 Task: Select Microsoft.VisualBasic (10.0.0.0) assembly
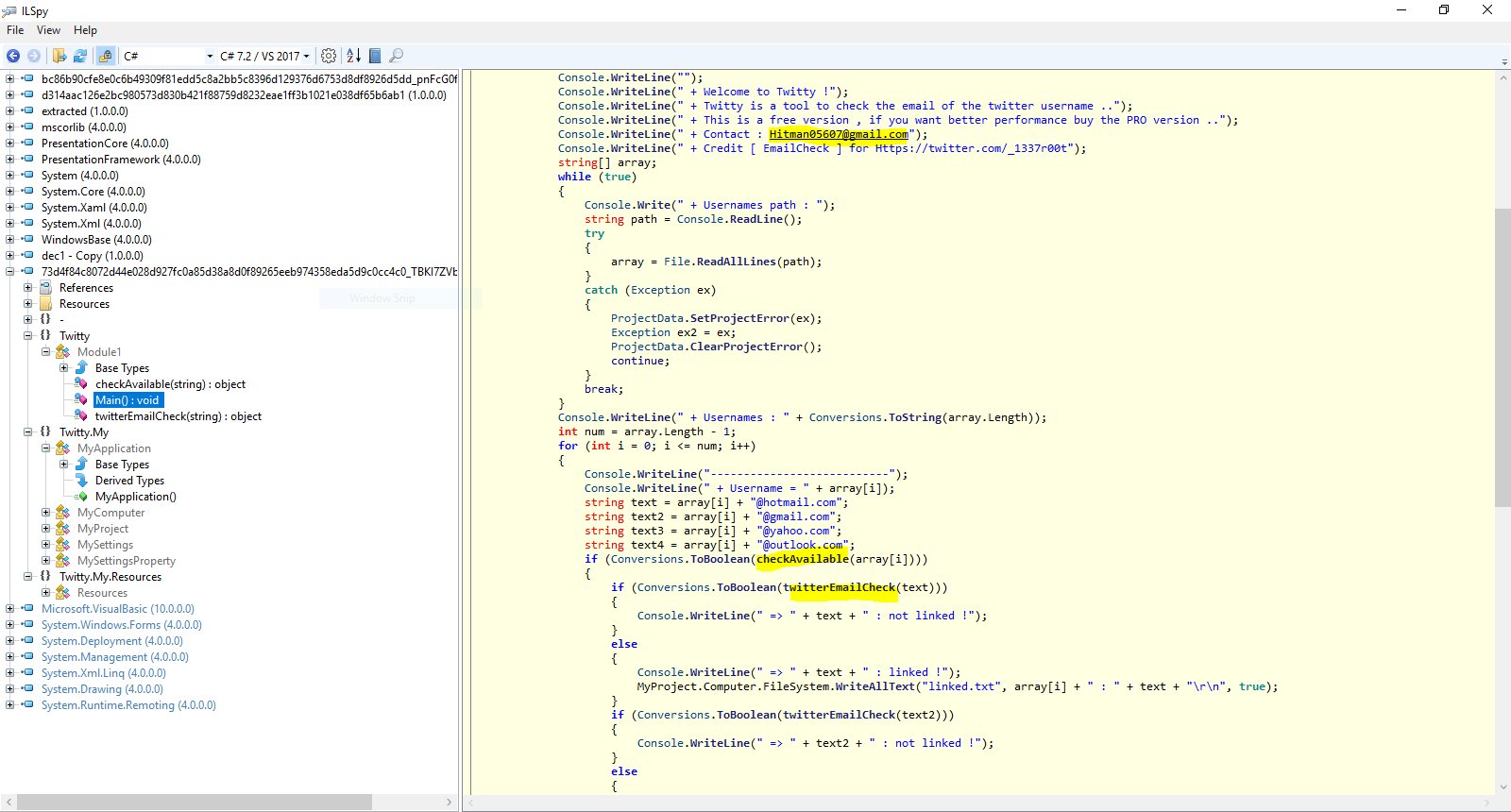click(x=118, y=609)
